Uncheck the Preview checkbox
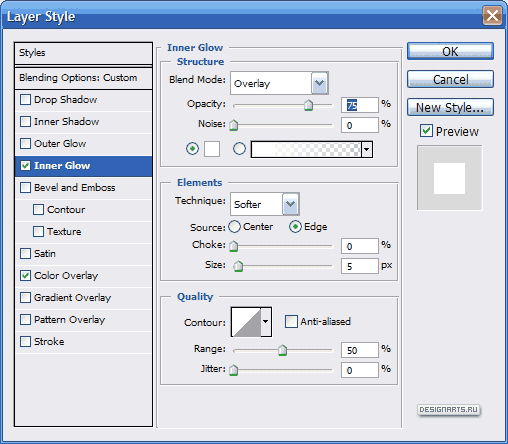The height and width of the screenshot is (444, 508). point(426,131)
